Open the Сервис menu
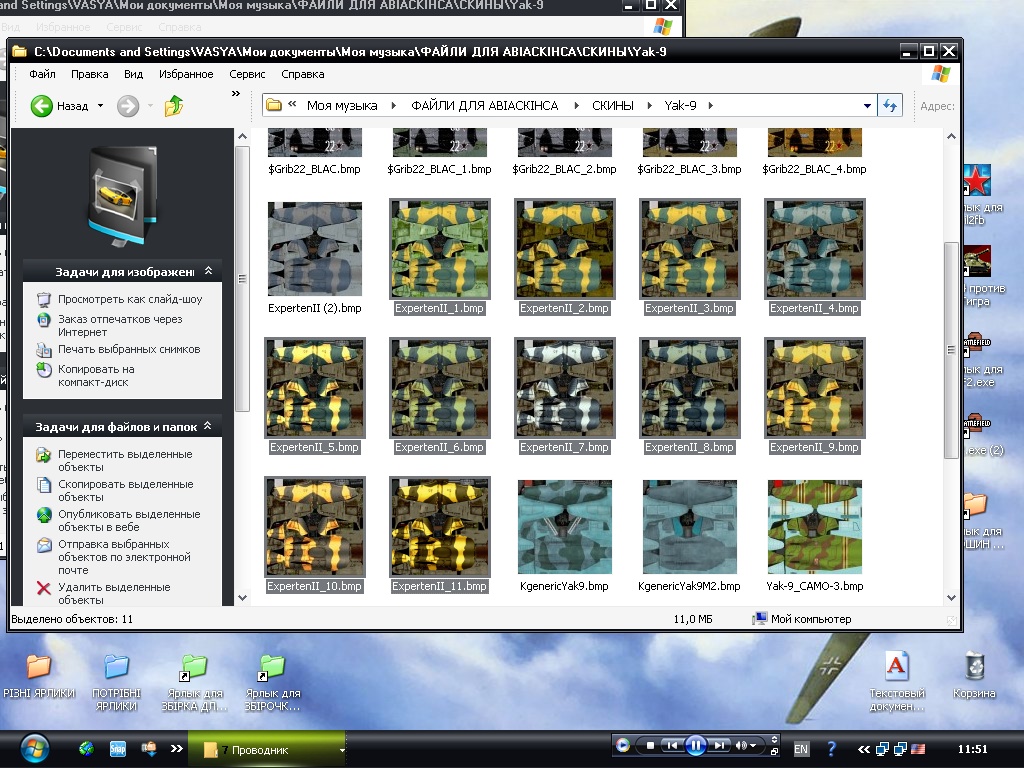The width and height of the screenshot is (1024, 768). [x=247, y=74]
